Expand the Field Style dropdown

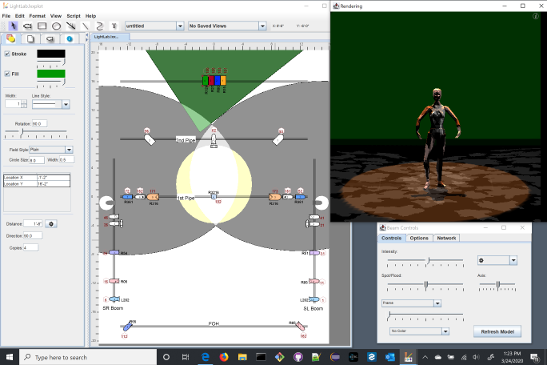(69, 150)
